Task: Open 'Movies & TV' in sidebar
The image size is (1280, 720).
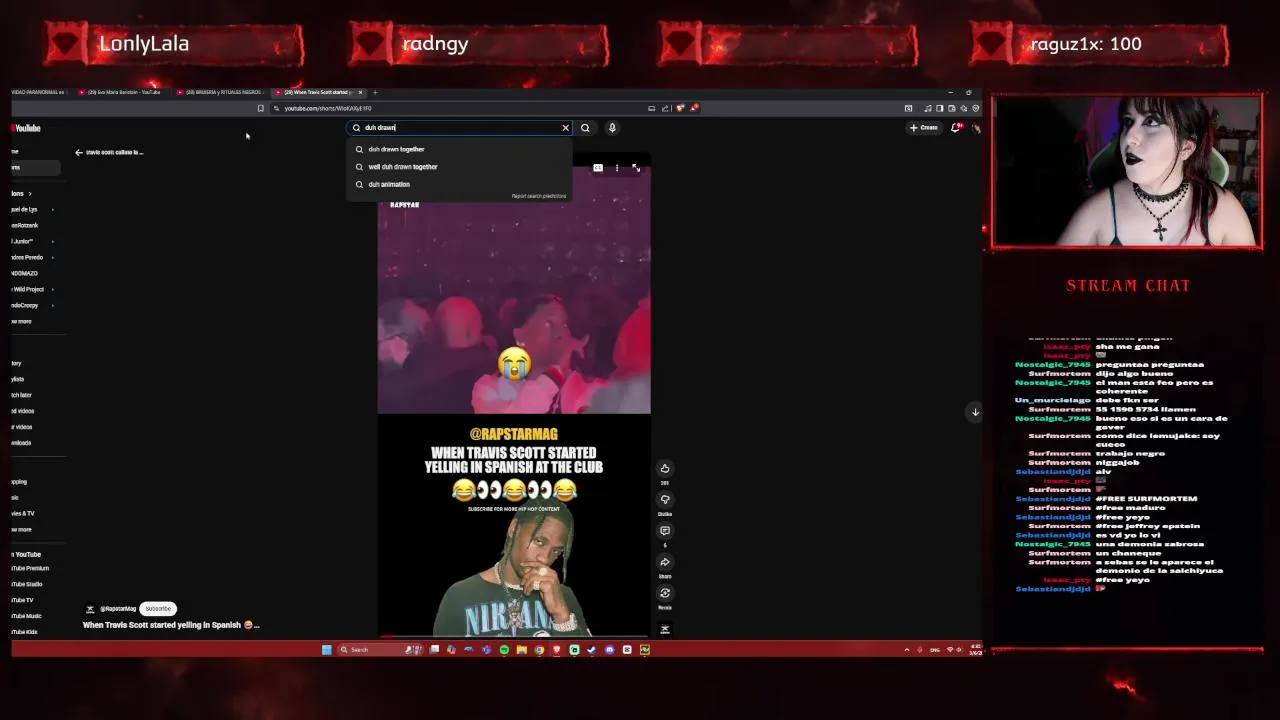Action: point(23,513)
